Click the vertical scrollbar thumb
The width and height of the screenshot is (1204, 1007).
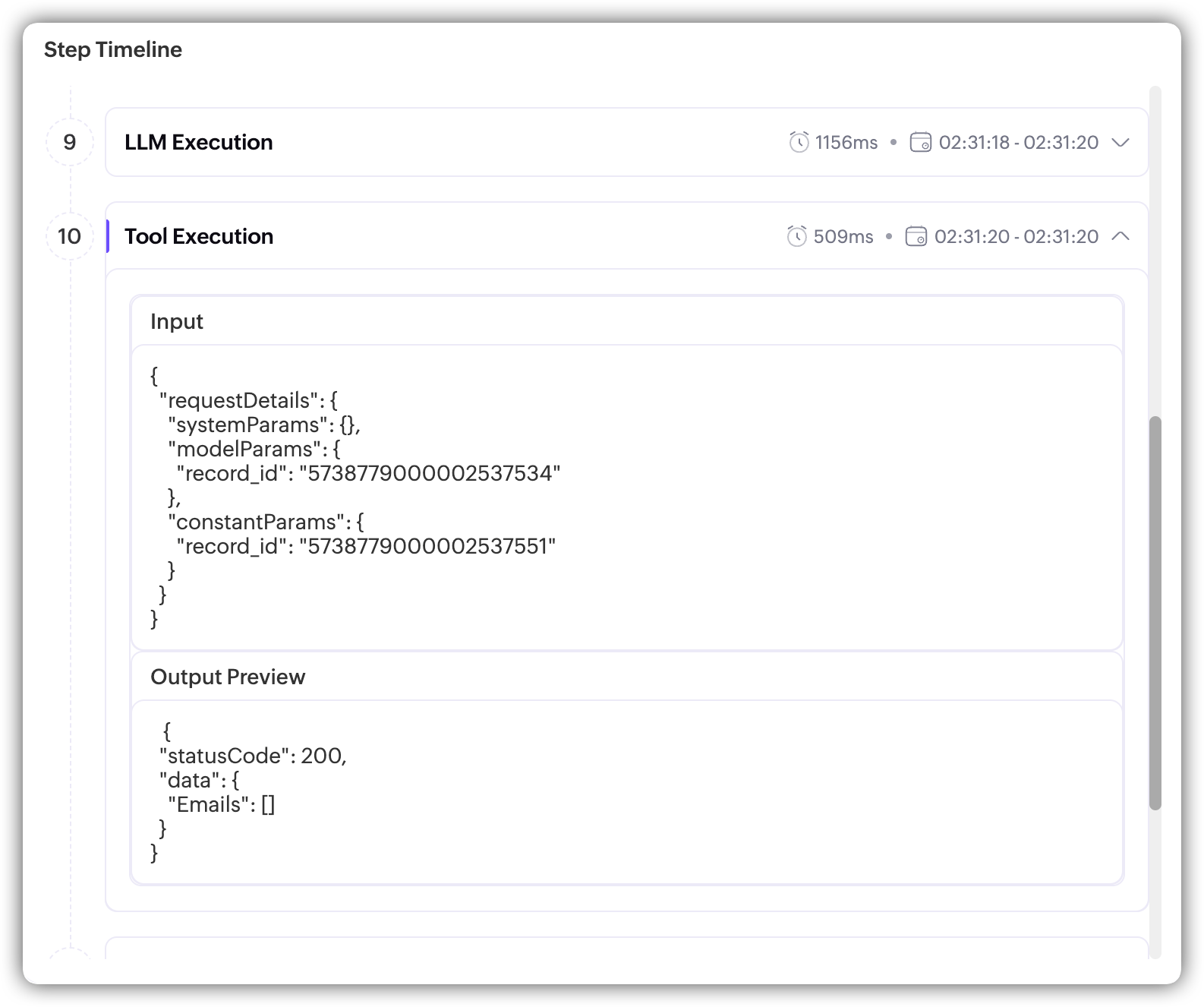(1155, 612)
